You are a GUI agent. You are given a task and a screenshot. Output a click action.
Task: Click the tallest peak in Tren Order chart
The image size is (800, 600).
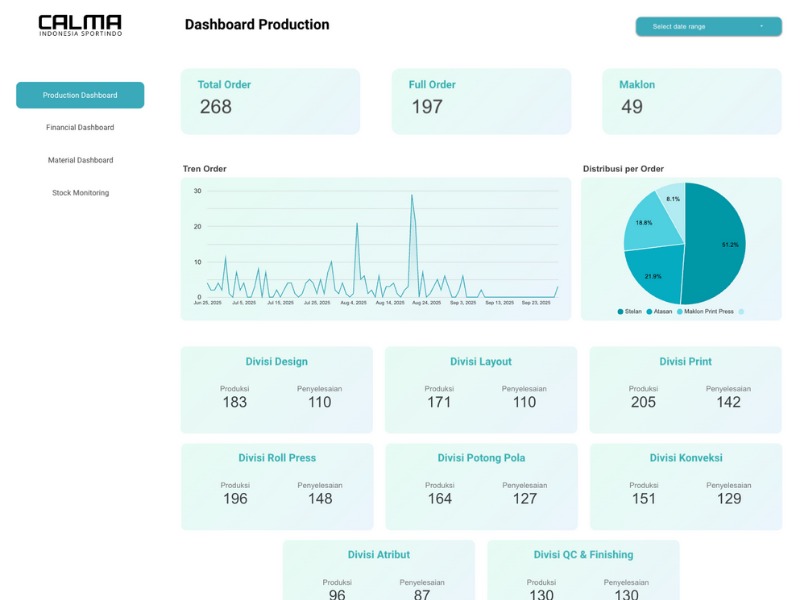coord(411,197)
